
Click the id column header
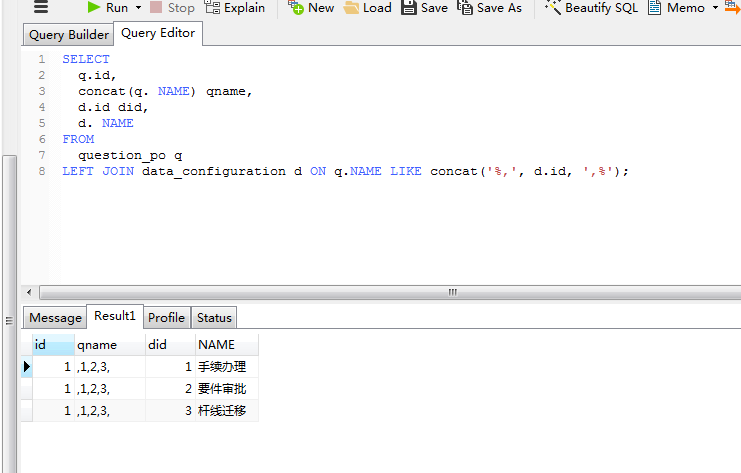[53, 344]
